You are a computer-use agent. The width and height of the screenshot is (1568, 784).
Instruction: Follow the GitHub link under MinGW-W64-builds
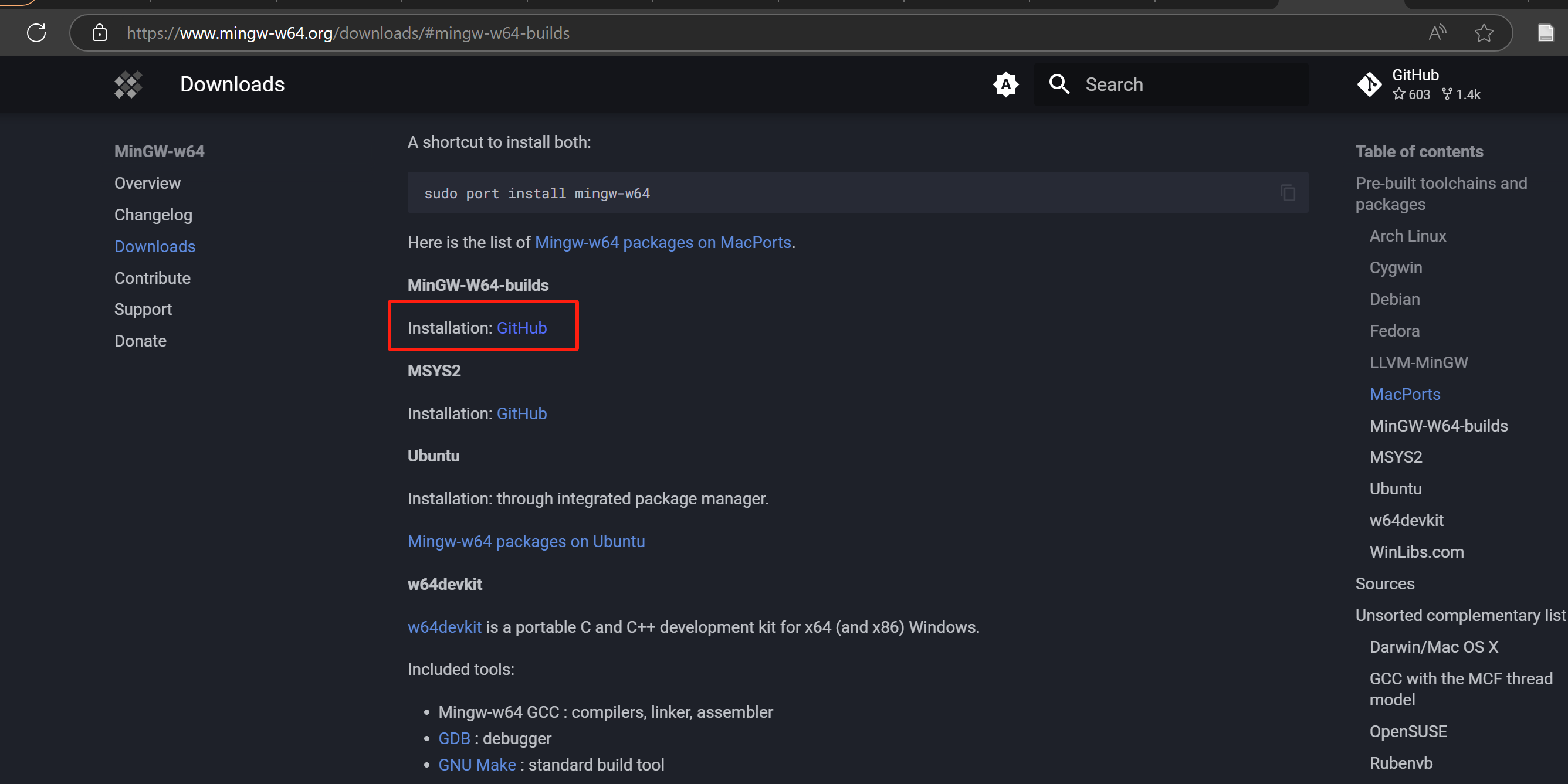click(x=521, y=328)
